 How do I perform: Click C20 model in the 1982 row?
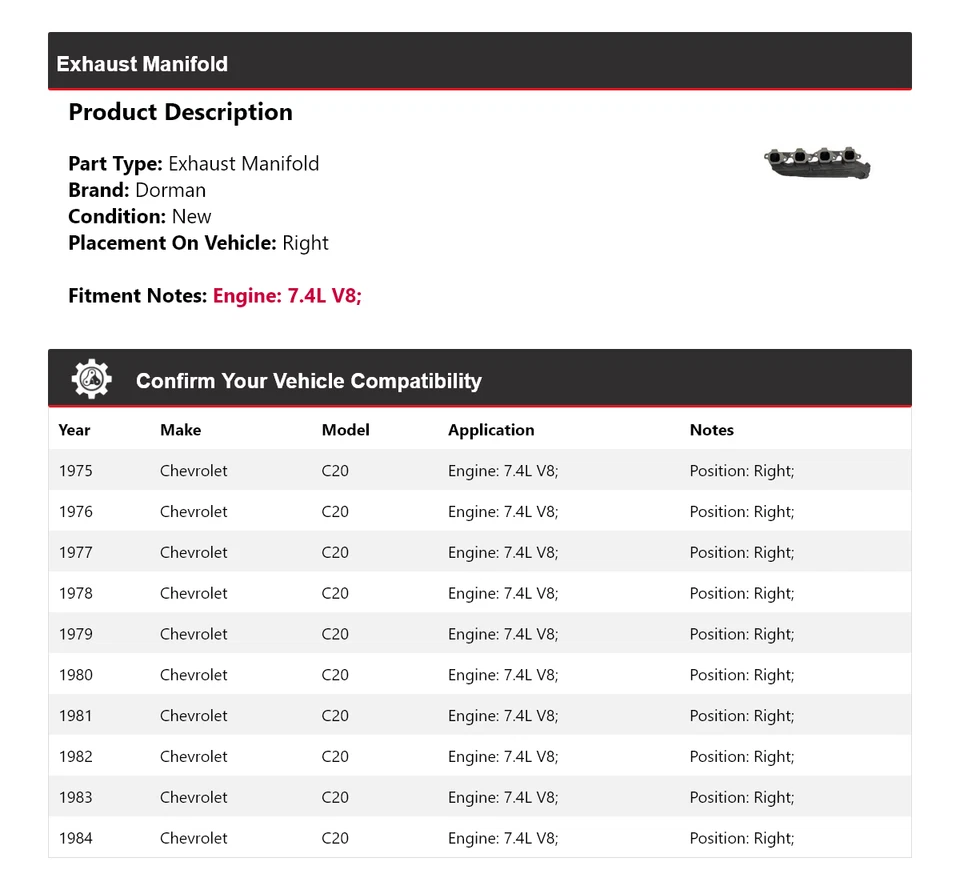[335, 757]
